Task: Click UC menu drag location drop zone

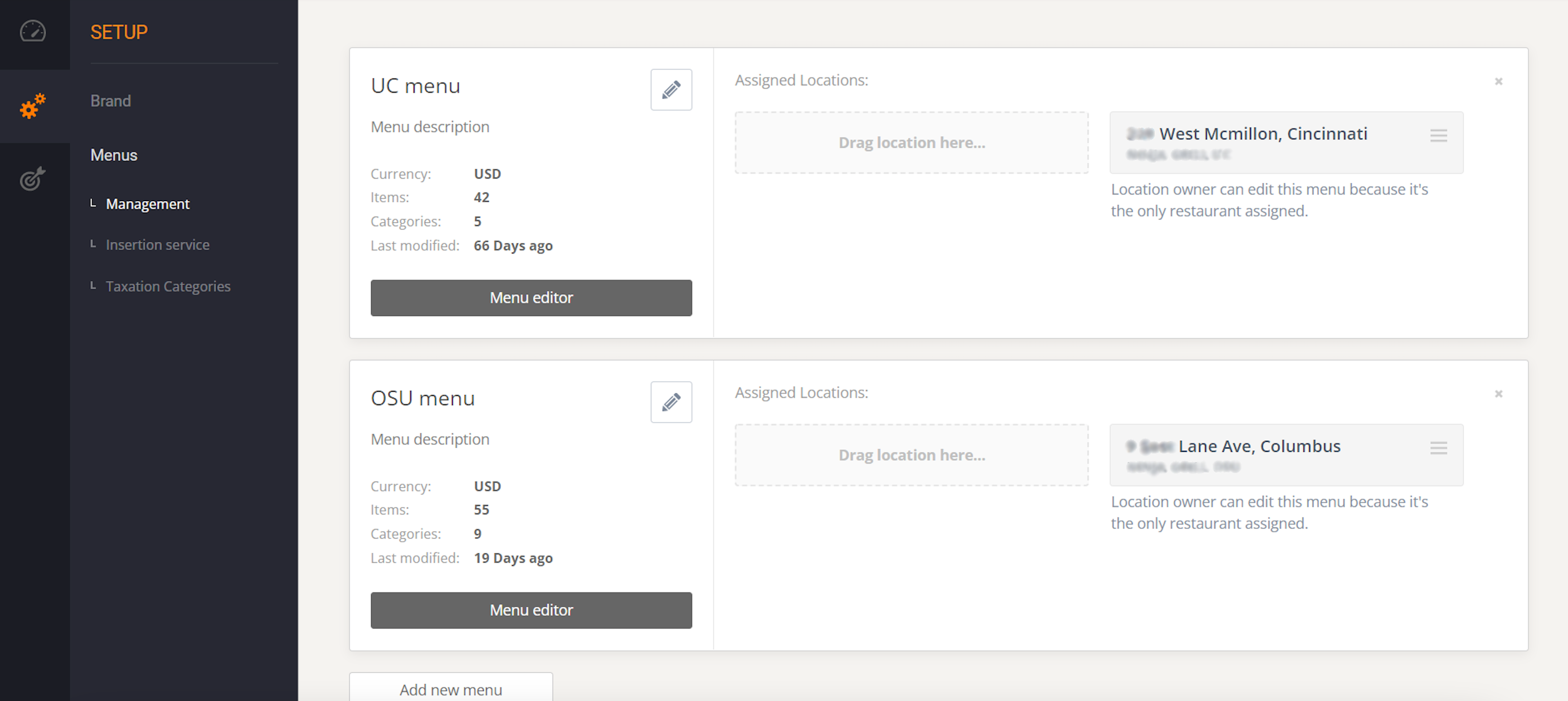Action: 911,143
